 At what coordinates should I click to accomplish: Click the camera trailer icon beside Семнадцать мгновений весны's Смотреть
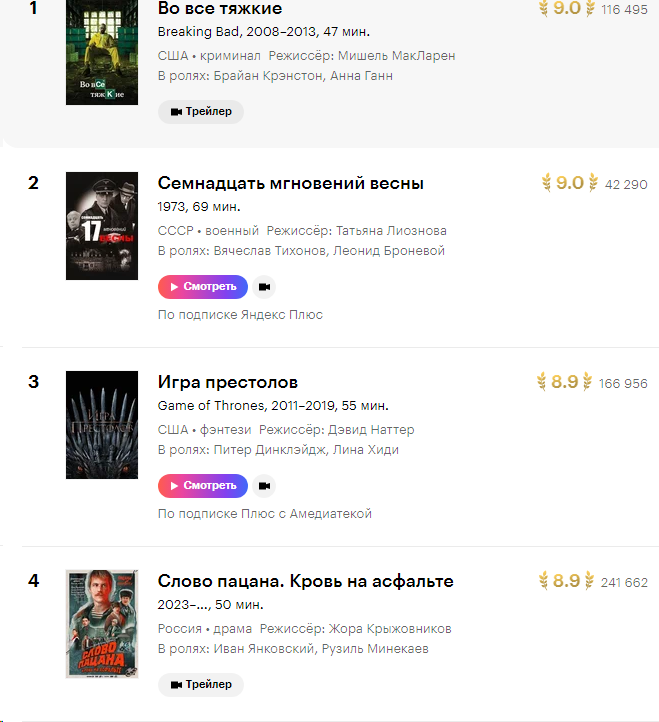[264, 287]
